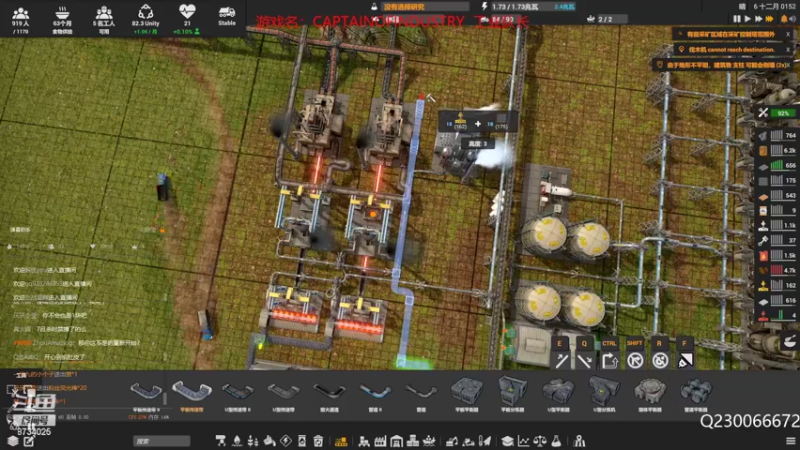
Task: Open the food supply months indicator
Action: [x=62, y=20]
